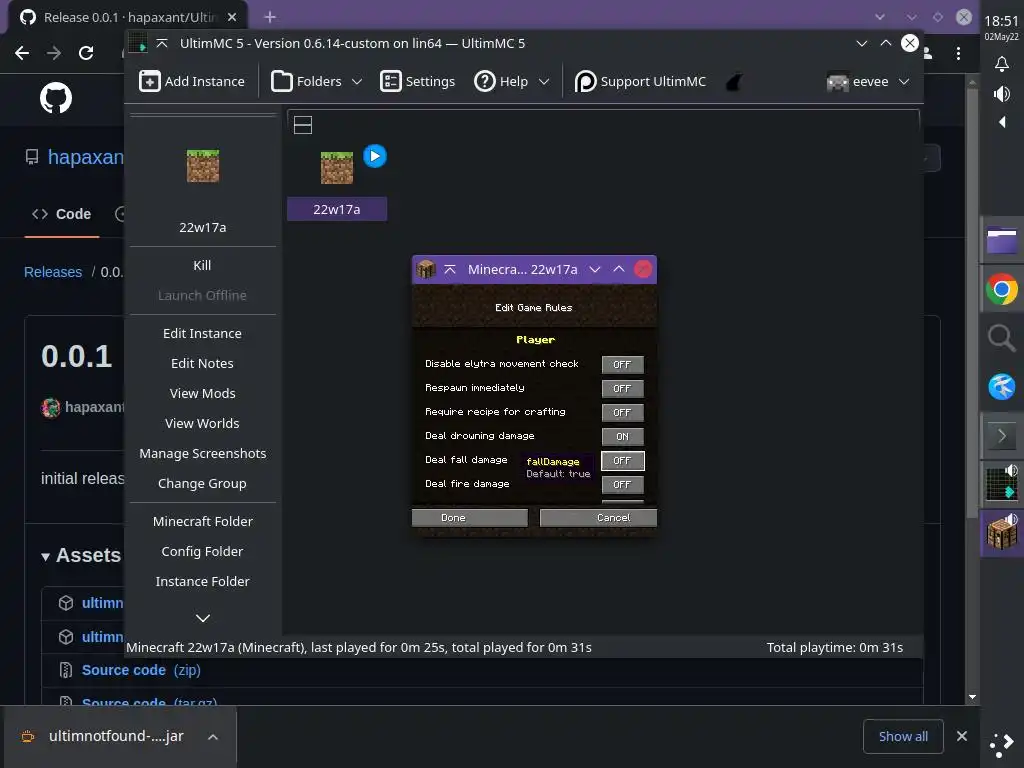Image resolution: width=1024 pixels, height=768 pixels.
Task: Click Manage Screenshots in sidebar
Action: tap(202, 453)
